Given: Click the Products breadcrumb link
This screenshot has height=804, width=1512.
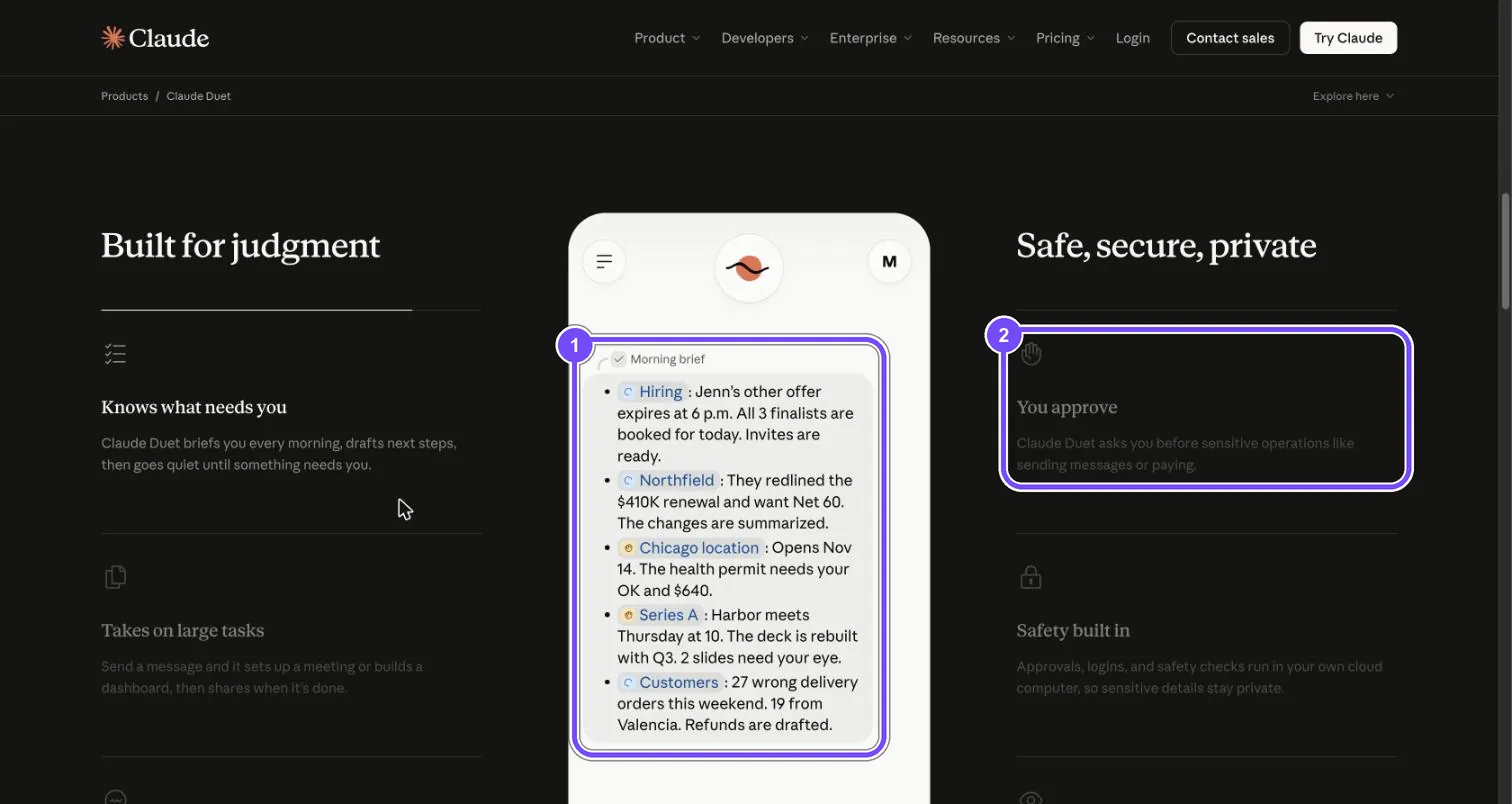Looking at the screenshot, I should point(124,96).
